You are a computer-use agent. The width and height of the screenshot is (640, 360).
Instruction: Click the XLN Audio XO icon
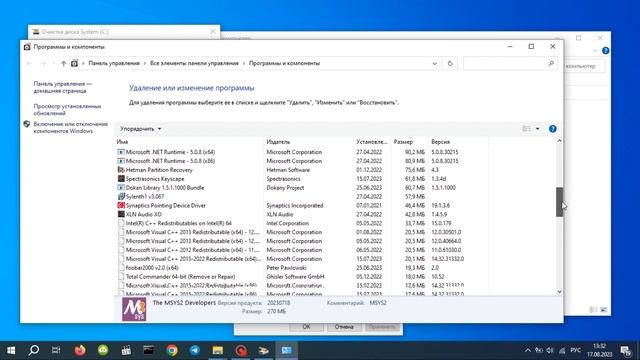(x=121, y=214)
